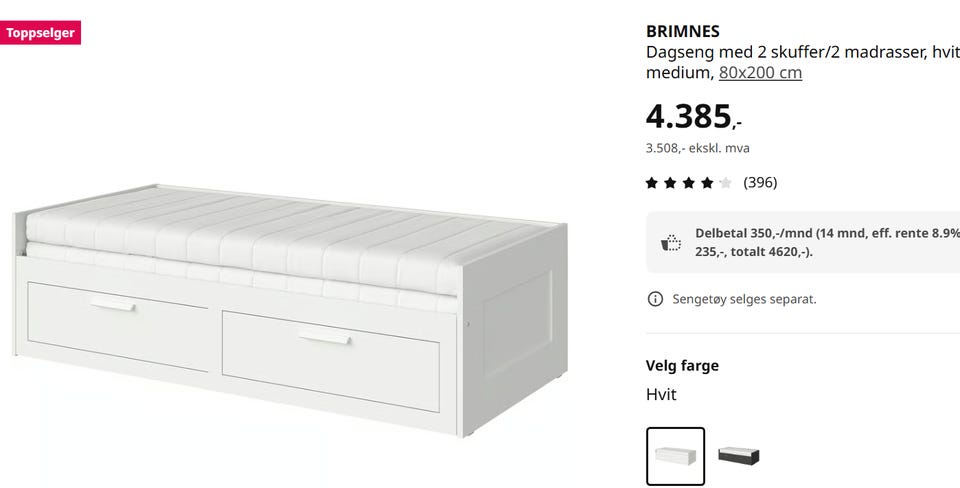
Task: Click the Delbetal payment basket icon
Action: 672,242
